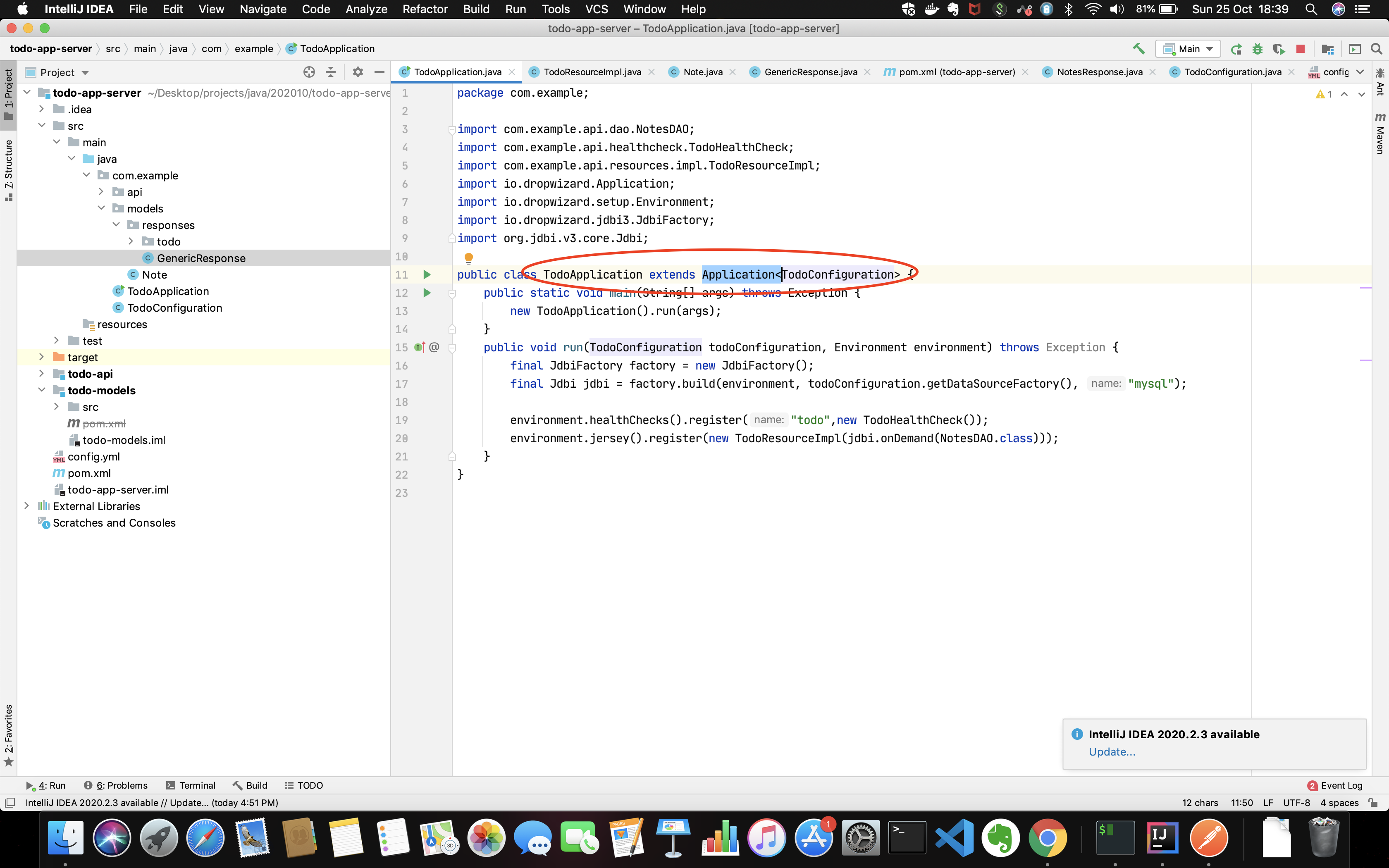Open Project panel settings gear
This screenshot has width=1389, height=868.
click(x=358, y=72)
